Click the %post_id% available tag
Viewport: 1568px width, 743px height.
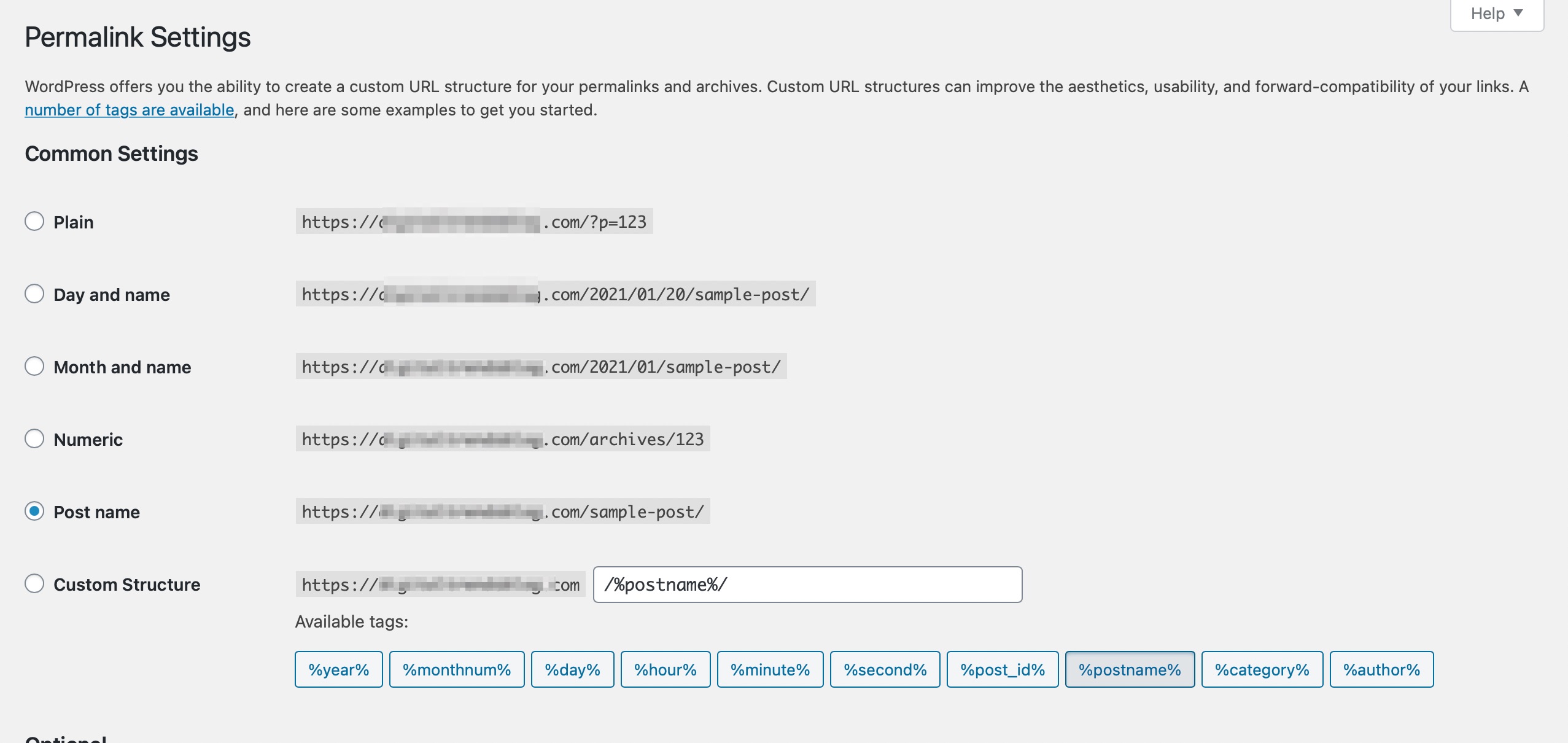(1002, 668)
